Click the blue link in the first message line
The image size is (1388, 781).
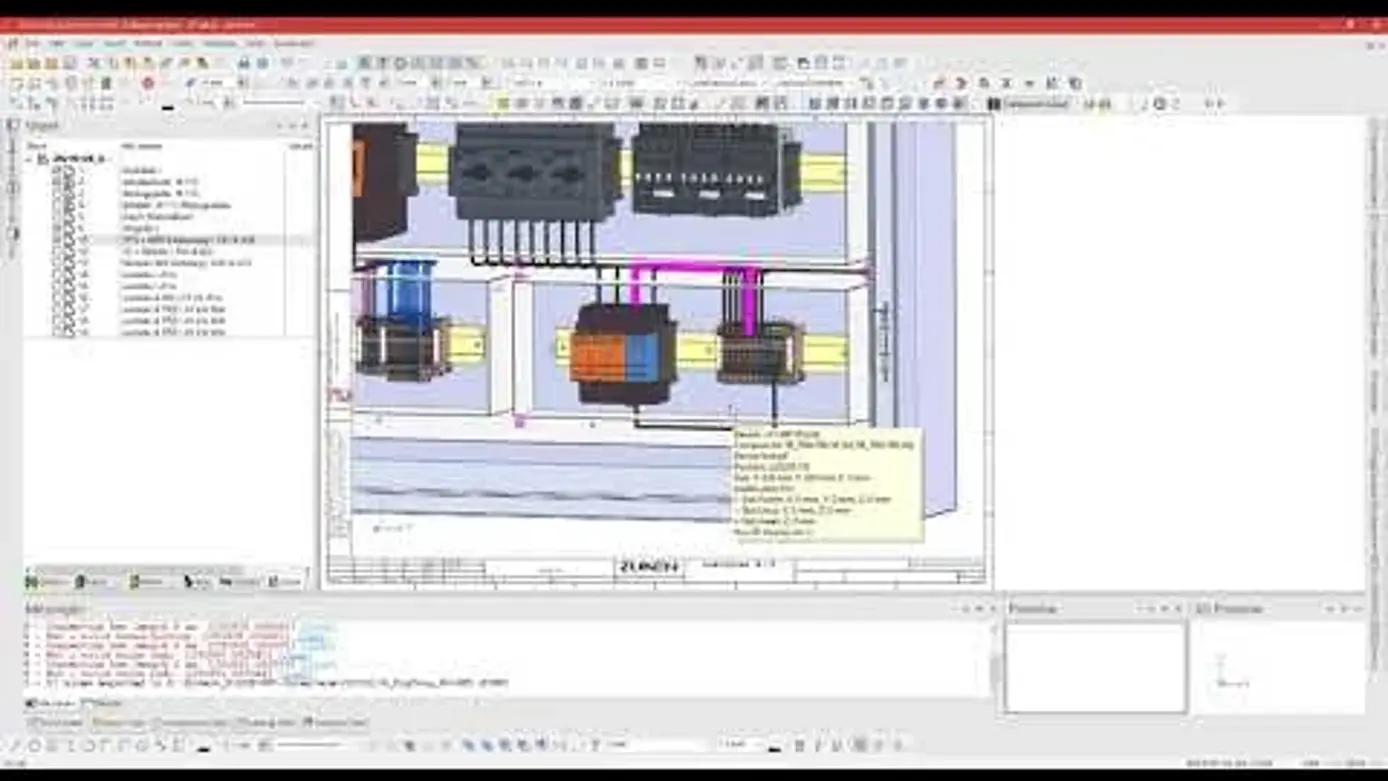315,627
